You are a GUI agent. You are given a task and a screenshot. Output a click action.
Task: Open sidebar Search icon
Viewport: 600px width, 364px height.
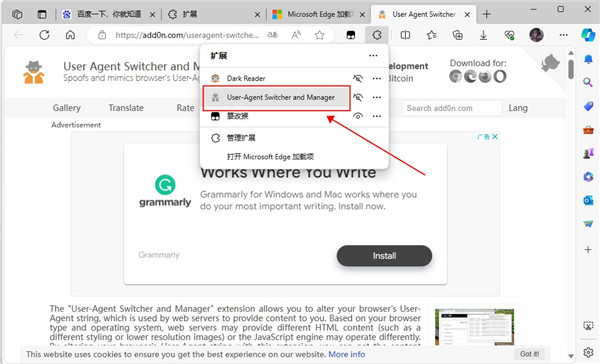click(x=588, y=82)
